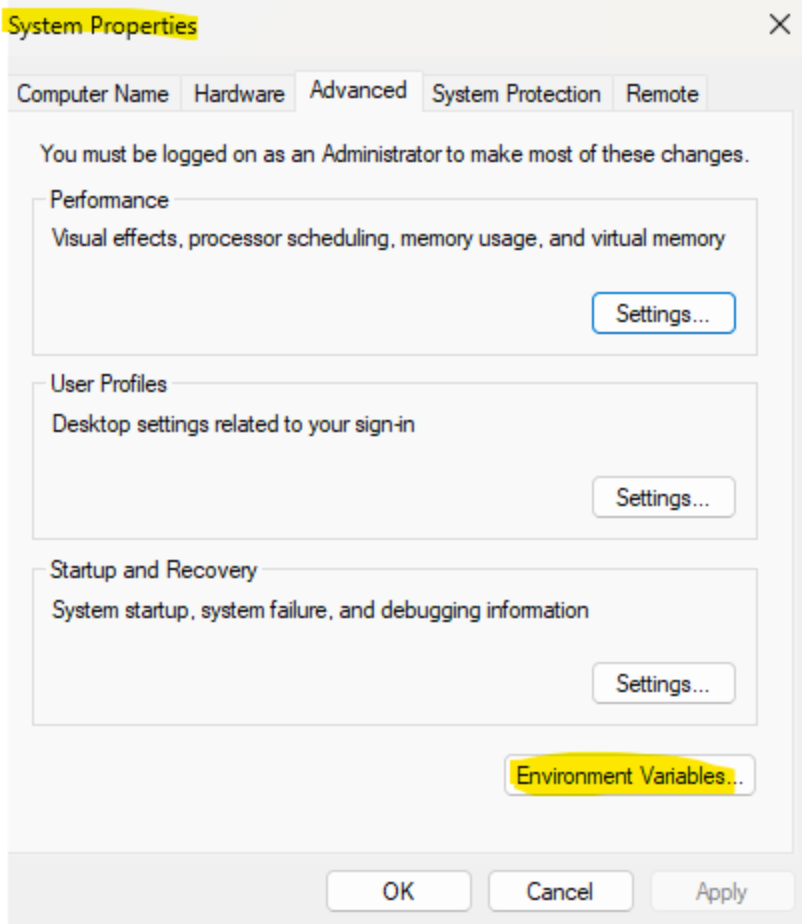Click the desktop settings sign-in description

pos(233,424)
